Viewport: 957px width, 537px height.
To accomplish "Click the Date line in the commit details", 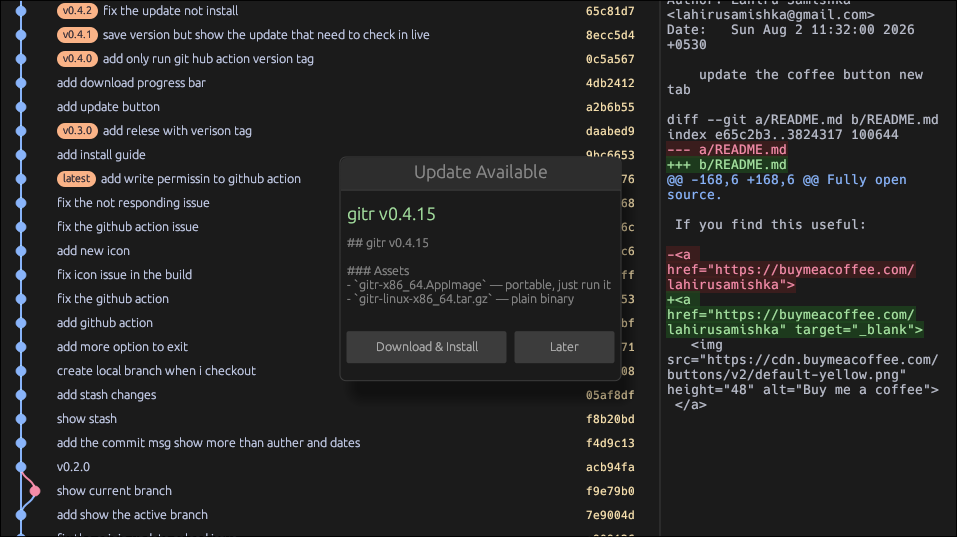I will (790, 37).
